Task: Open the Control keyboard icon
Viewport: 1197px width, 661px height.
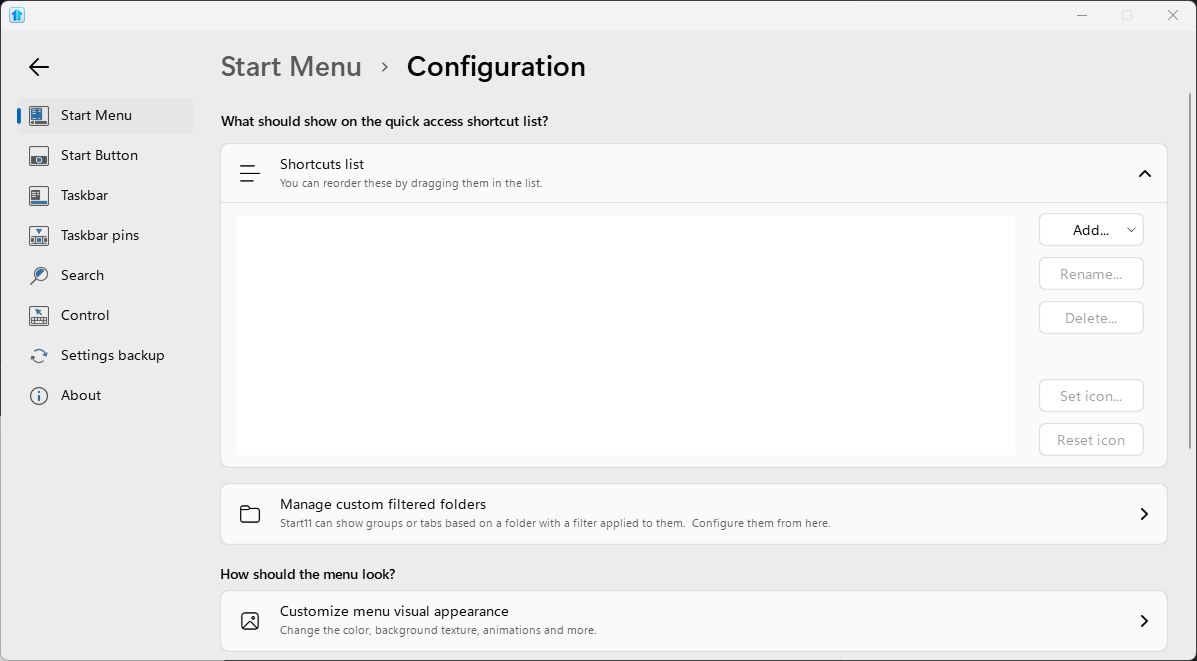Action: [39, 315]
